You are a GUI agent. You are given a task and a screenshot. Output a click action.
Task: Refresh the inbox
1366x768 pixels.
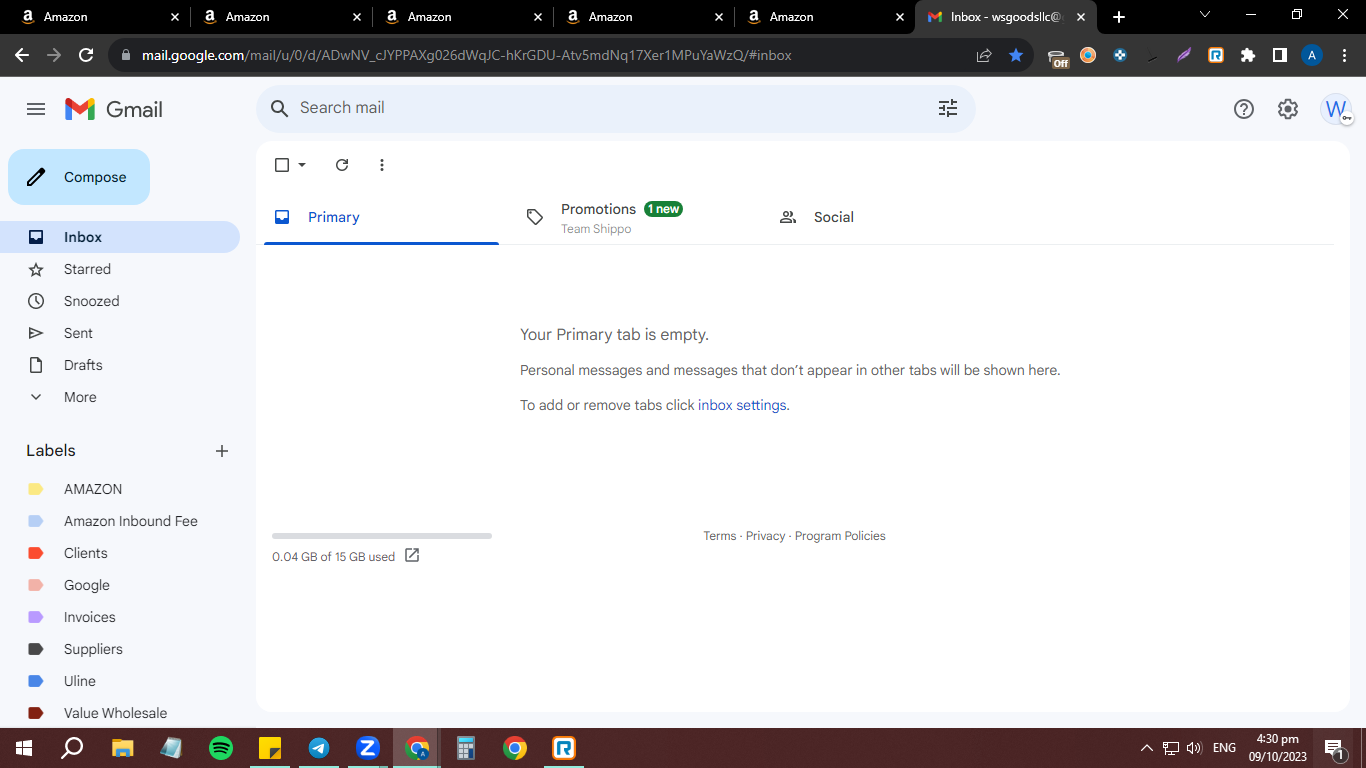[x=342, y=165]
